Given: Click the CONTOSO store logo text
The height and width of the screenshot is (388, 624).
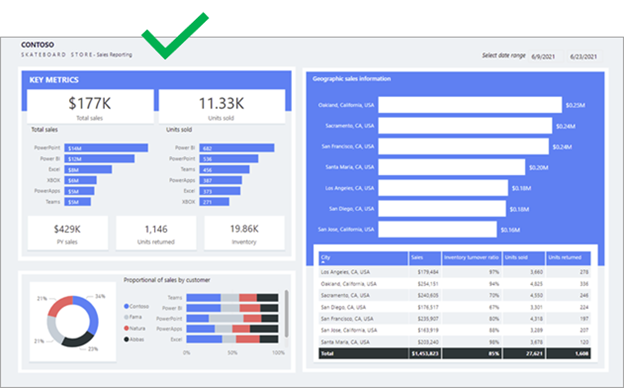Looking at the screenshot, I should click(37, 45).
